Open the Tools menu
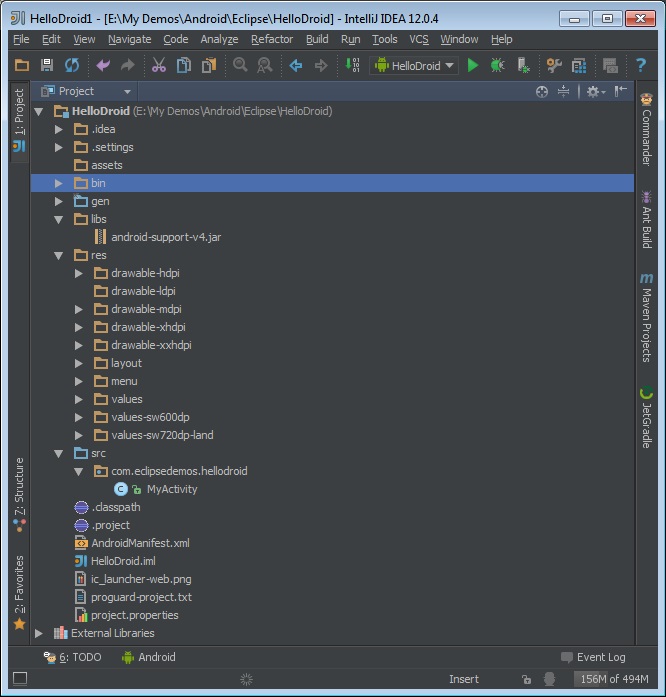The image size is (666, 697). click(385, 40)
